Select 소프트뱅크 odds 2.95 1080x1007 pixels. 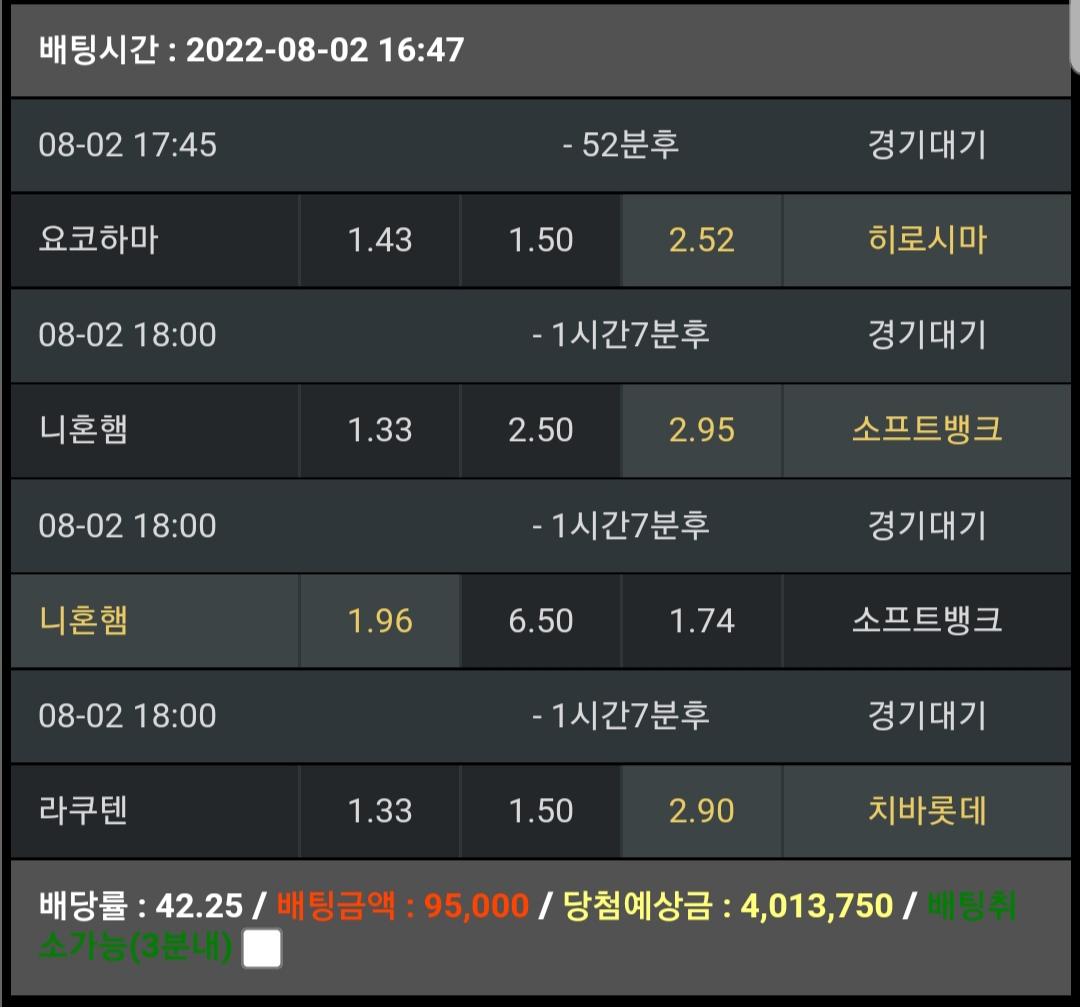702,430
